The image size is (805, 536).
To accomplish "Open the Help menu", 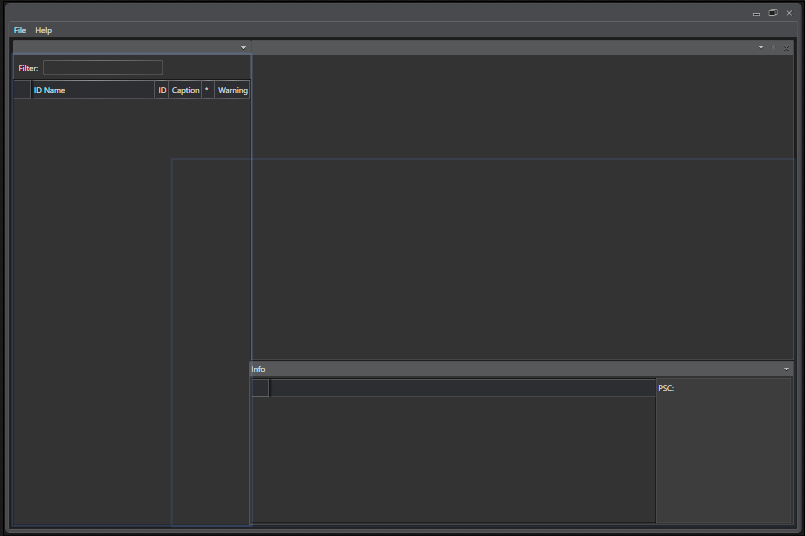I will [x=43, y=30].
